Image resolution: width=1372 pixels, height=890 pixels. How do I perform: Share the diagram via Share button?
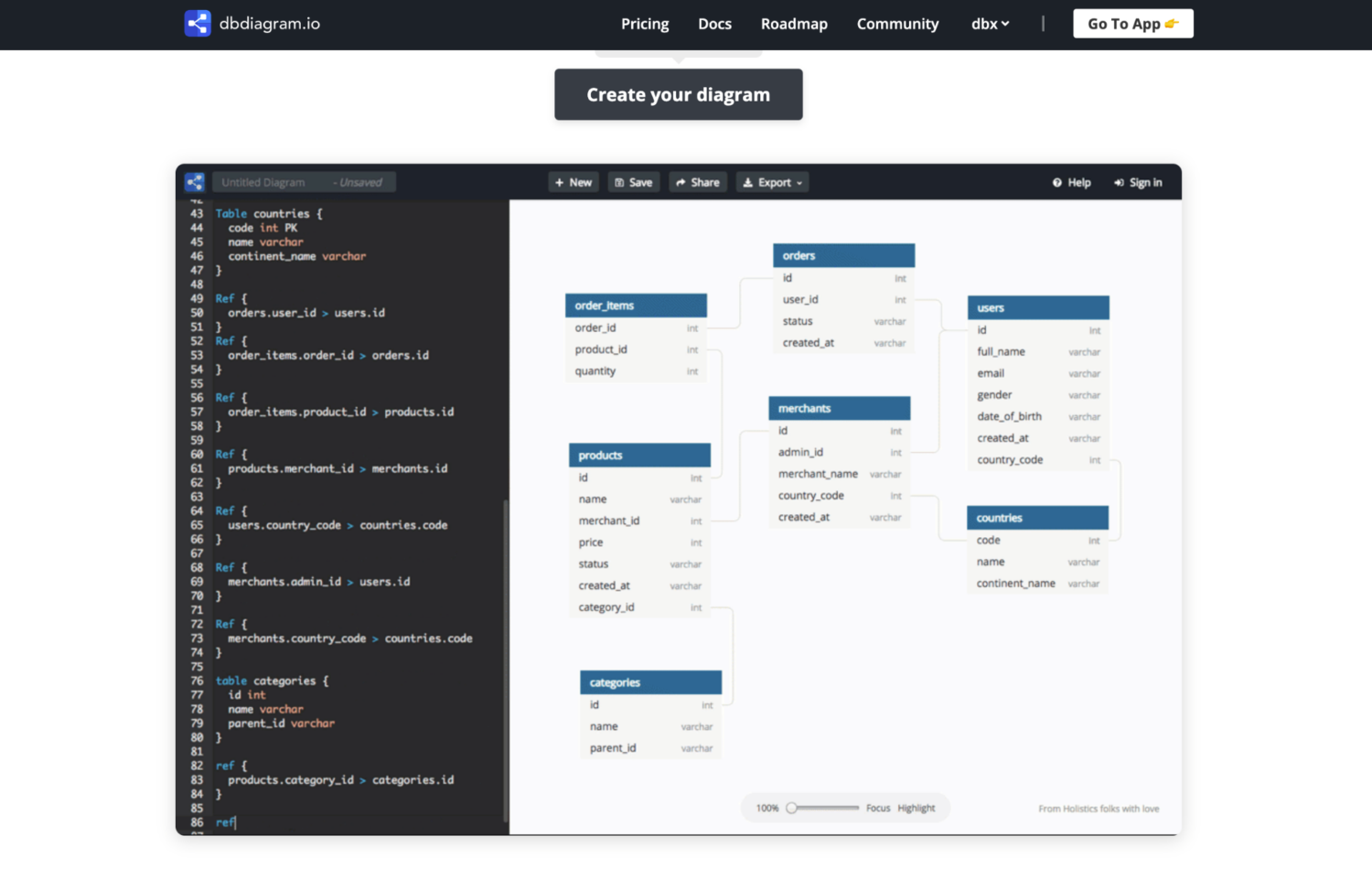click(x=698, y=183)
